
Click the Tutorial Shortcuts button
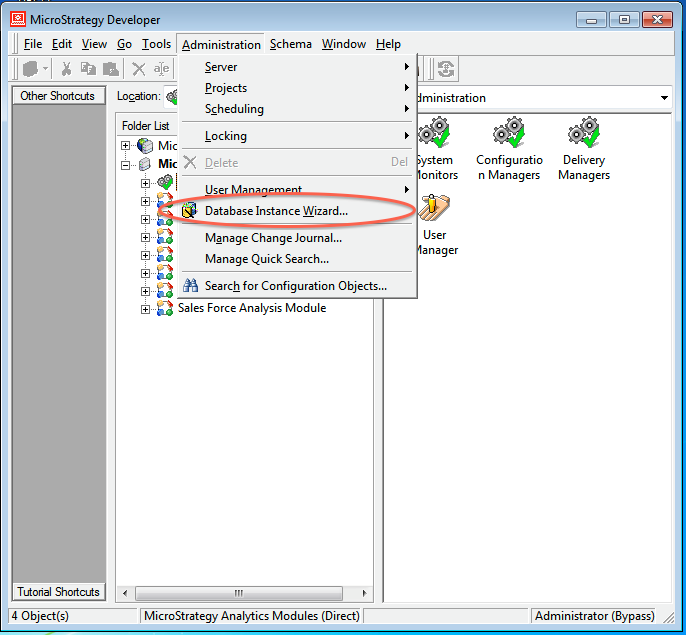58,592
